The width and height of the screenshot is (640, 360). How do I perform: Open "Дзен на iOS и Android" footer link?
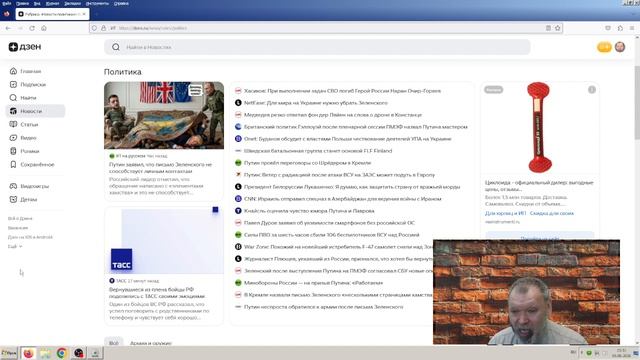point(30,237)
